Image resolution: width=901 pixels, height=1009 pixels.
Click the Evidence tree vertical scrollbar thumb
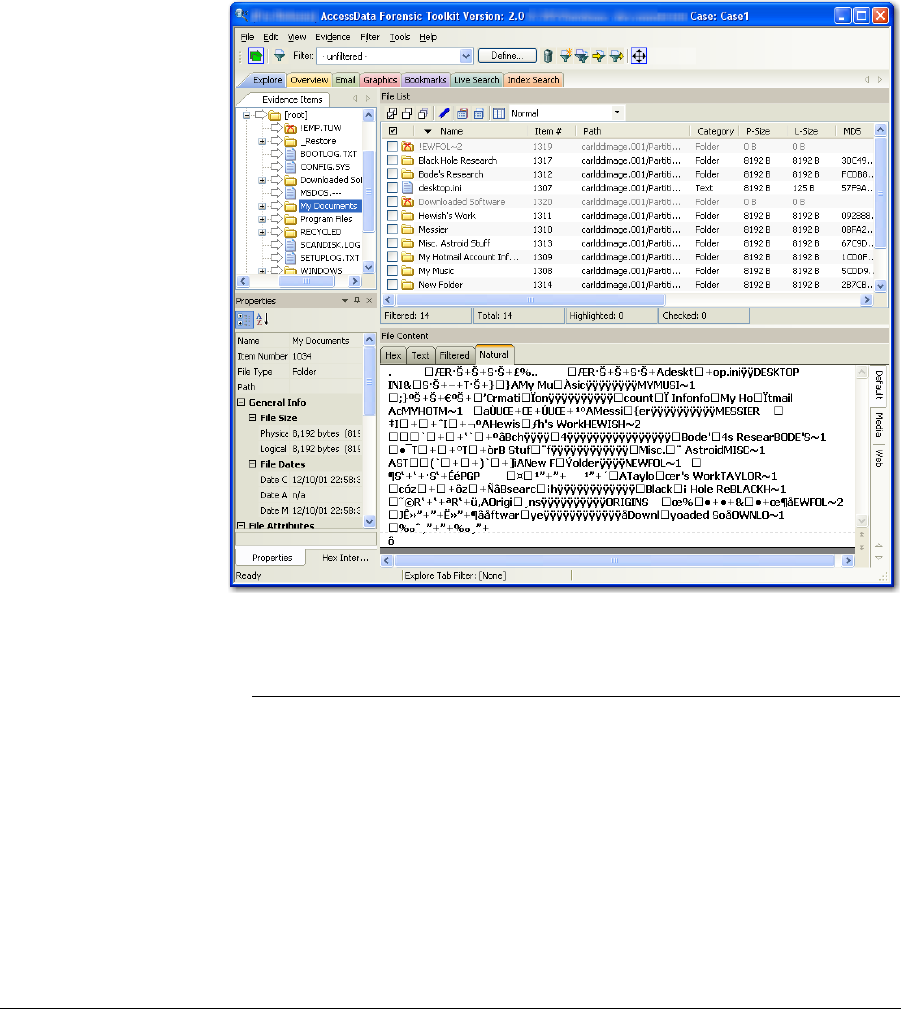(369, 191)
